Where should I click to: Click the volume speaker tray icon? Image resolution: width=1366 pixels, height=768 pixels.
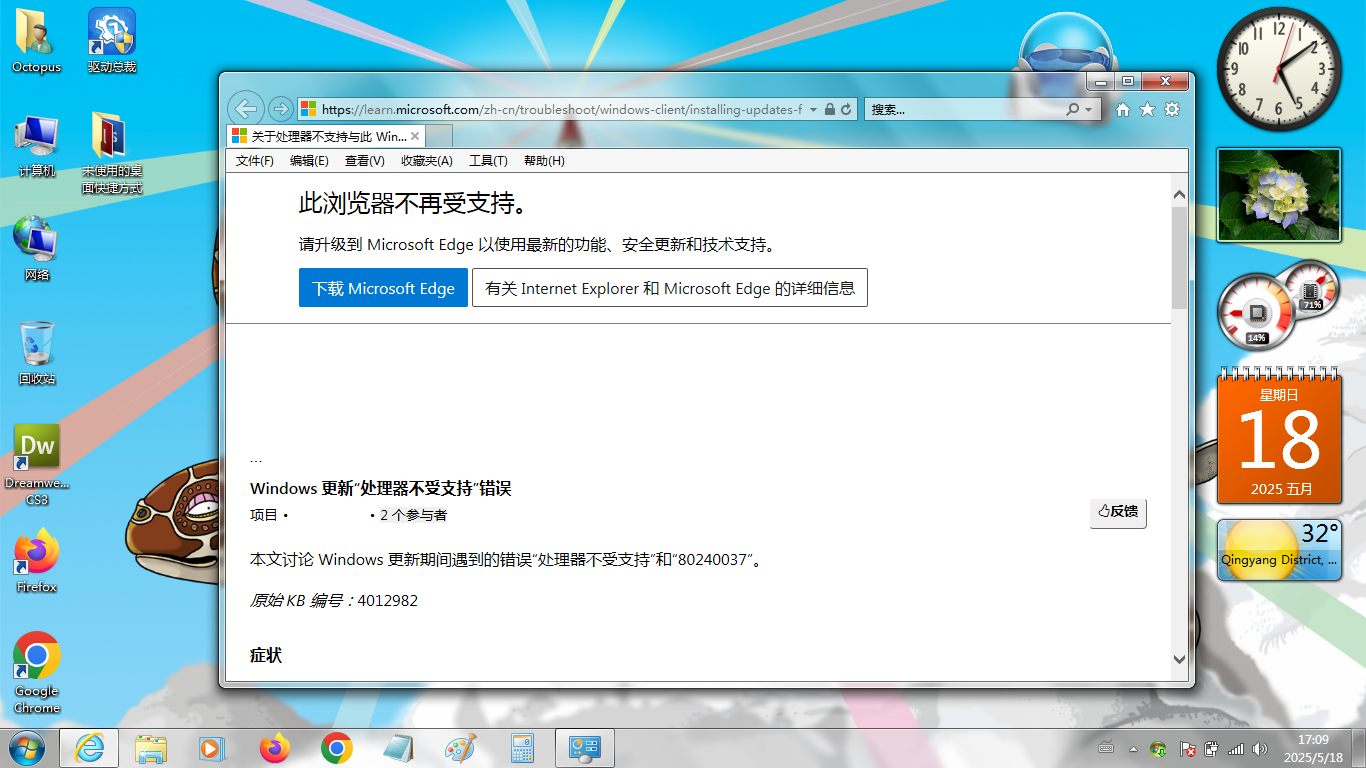pos(1259,748)
